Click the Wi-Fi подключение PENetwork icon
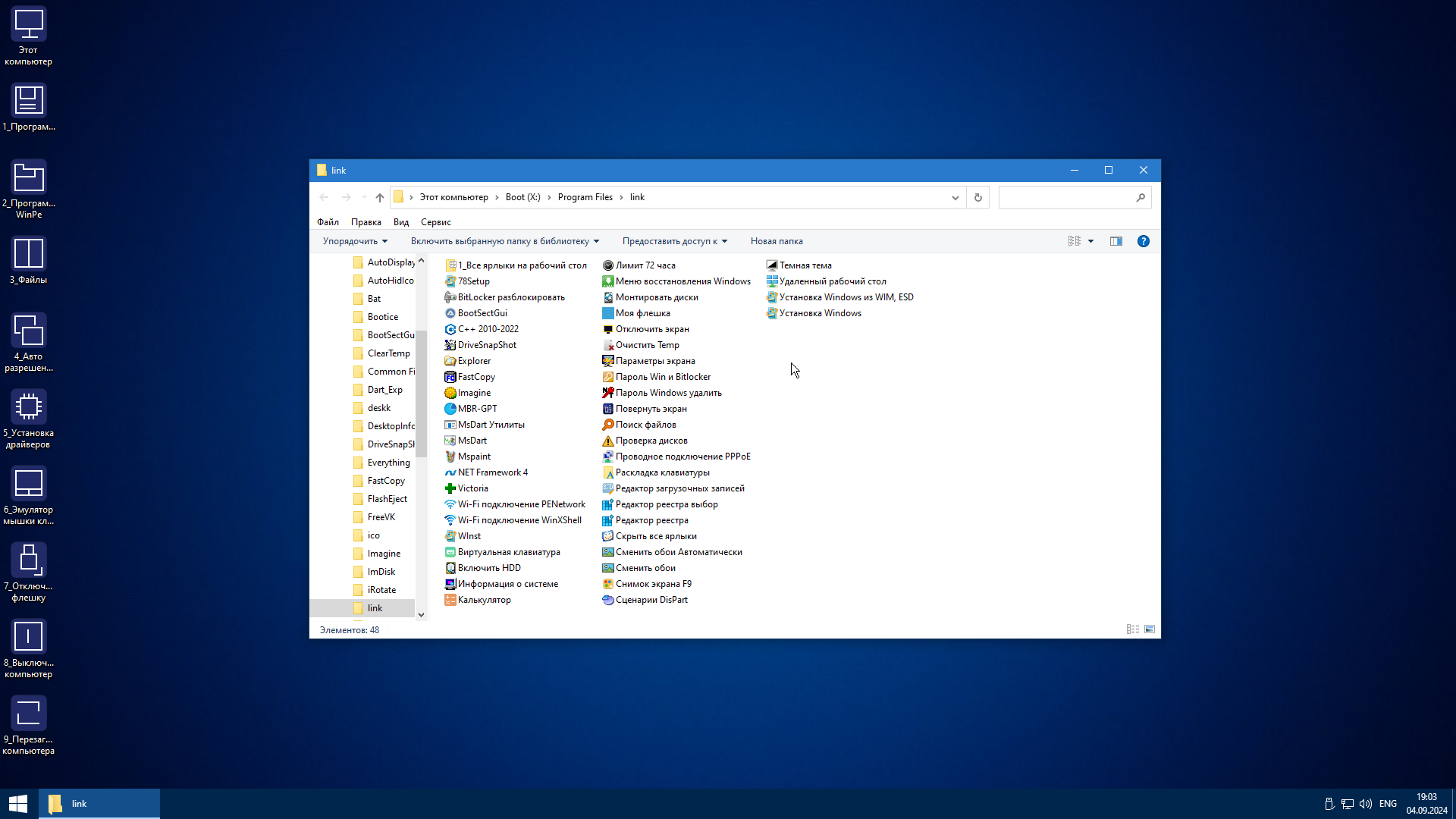The height and width of the screenshot is (819, 1456). [x=450, y=504]
